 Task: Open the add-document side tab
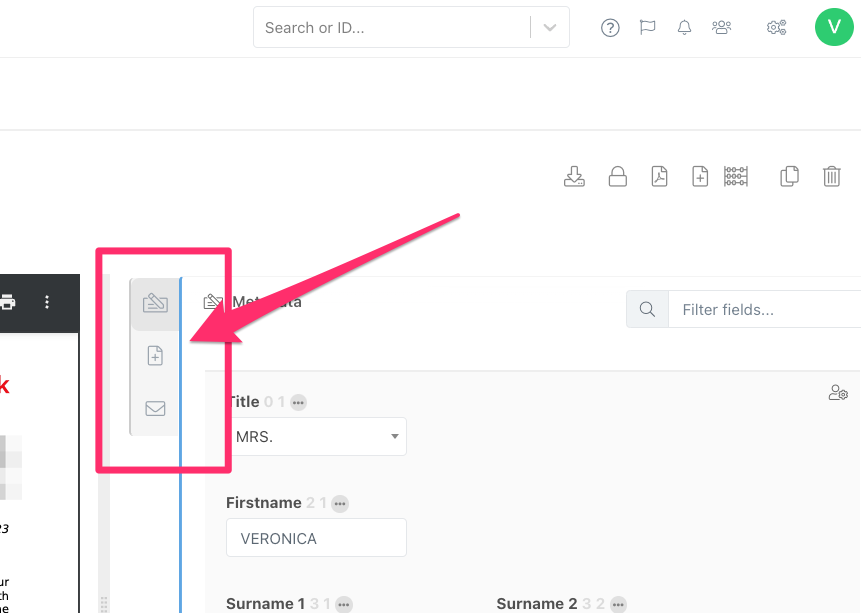click(155, 356)
